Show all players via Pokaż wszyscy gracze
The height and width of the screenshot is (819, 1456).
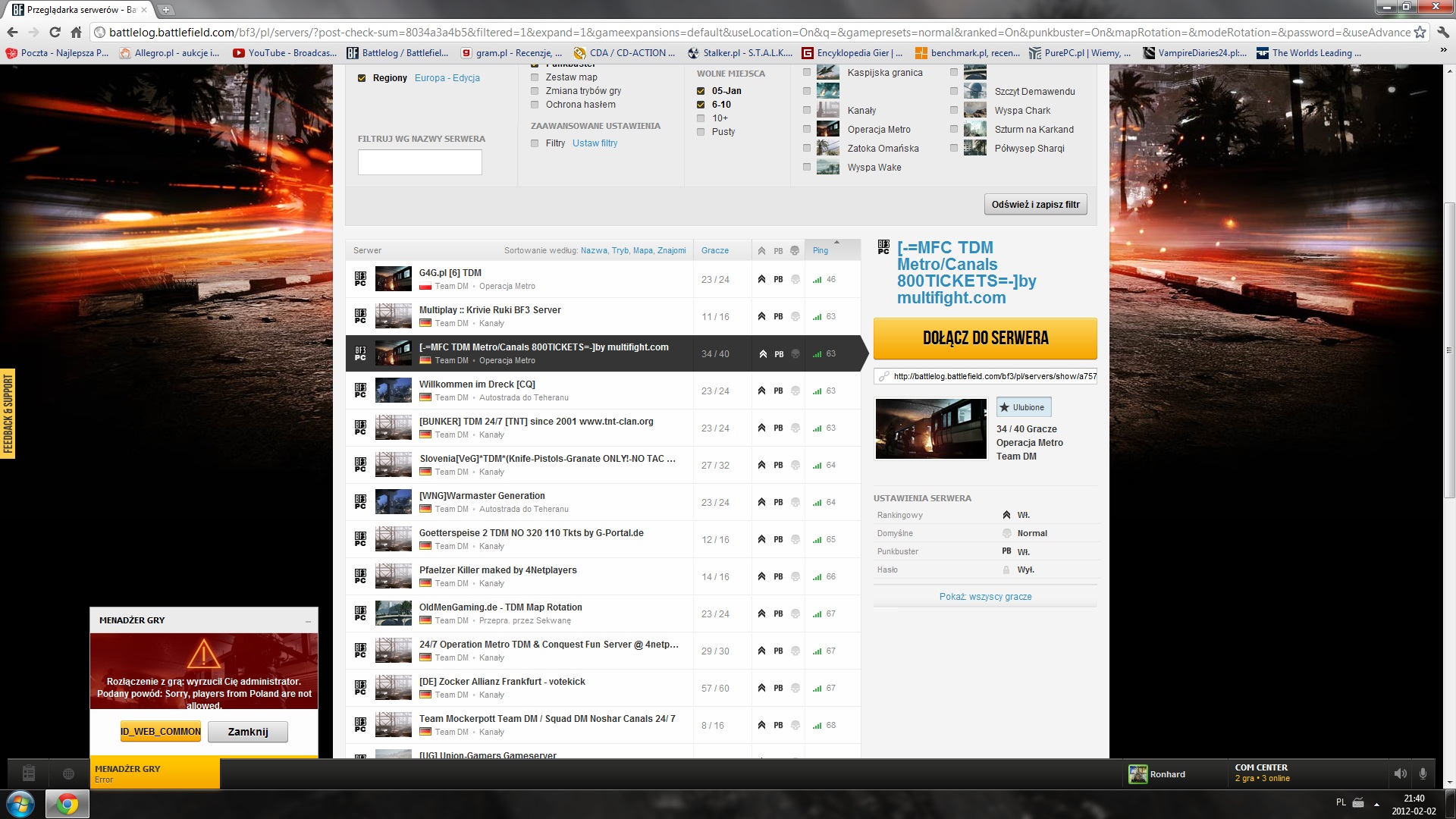tap(985, 597)
